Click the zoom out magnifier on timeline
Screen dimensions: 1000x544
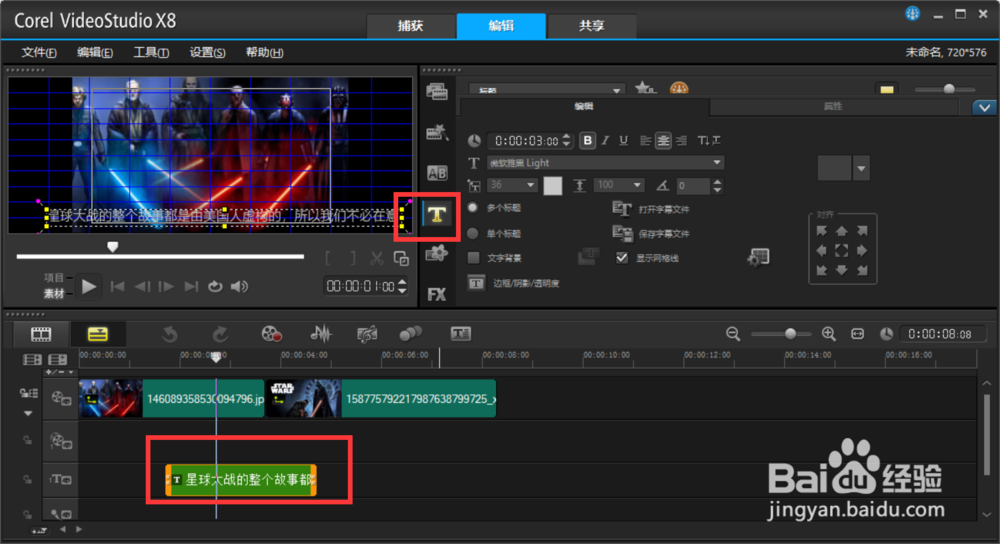(733, 334)
